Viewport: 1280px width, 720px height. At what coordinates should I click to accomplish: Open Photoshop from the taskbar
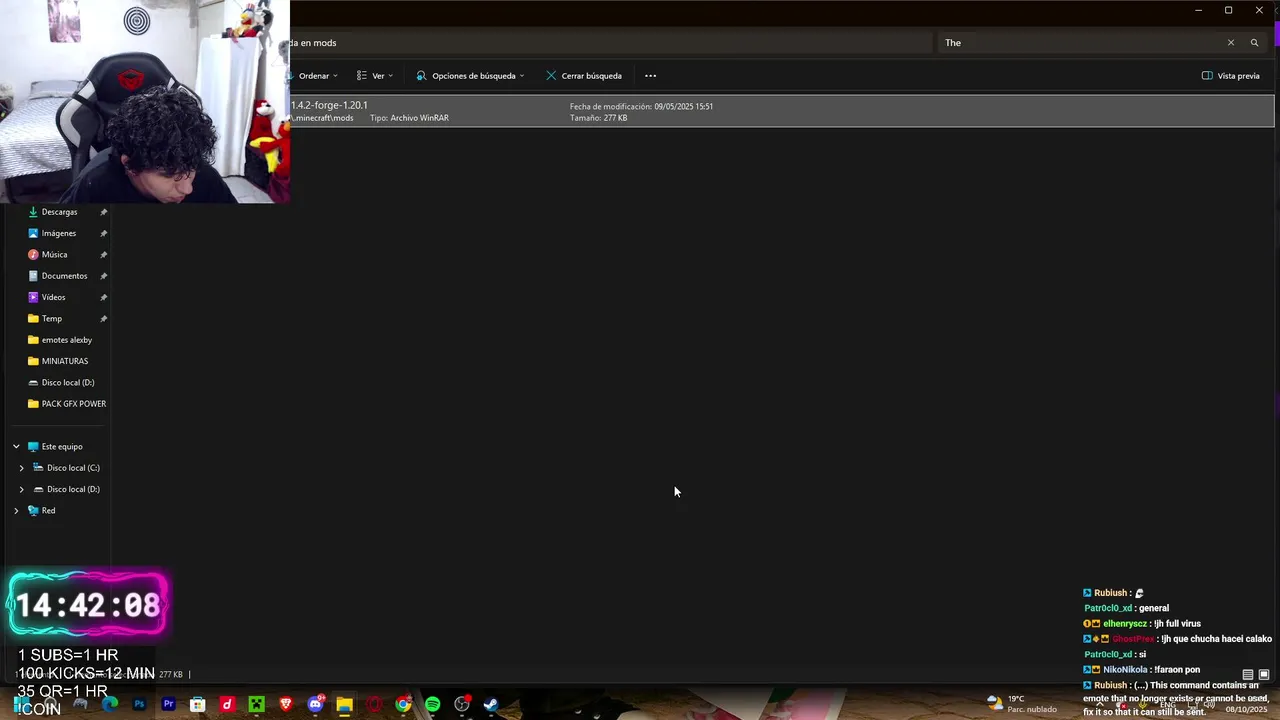pyautogui.click(x=139, y=705)
